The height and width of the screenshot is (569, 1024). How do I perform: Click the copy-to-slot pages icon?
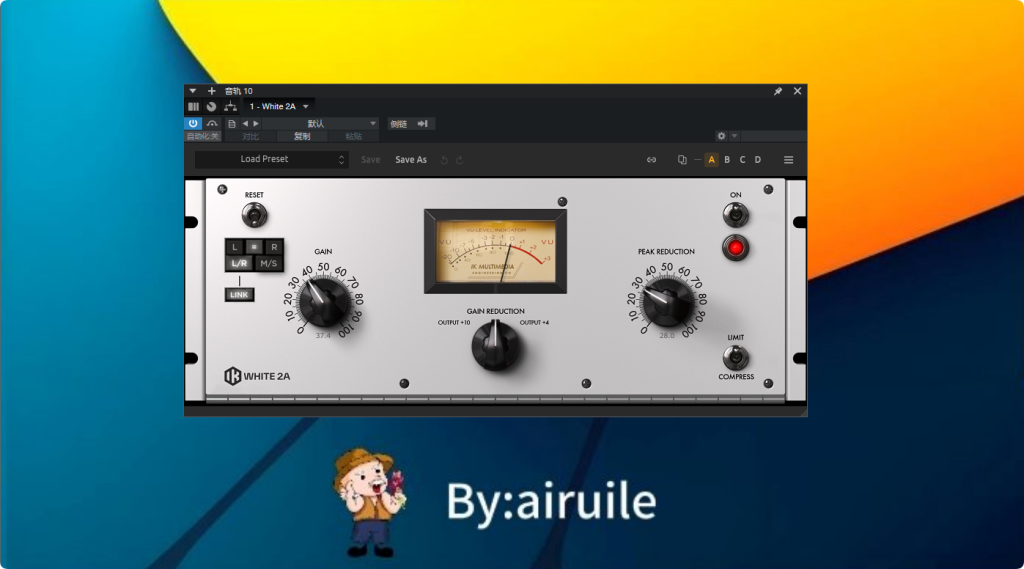(682, 159)
